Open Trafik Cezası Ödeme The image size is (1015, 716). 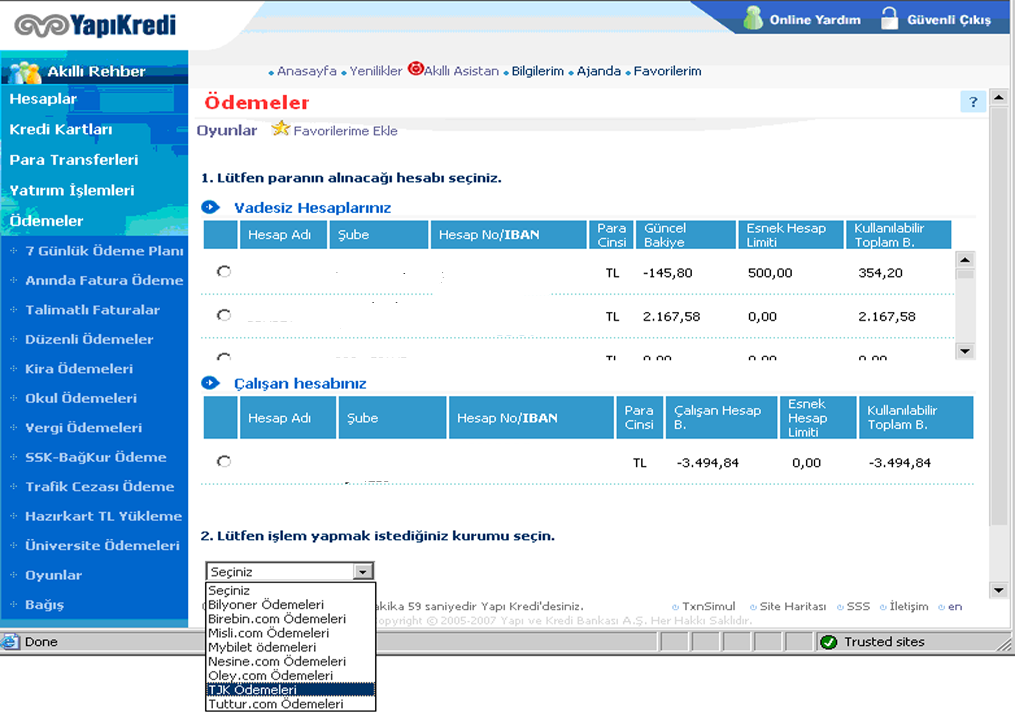100,487
